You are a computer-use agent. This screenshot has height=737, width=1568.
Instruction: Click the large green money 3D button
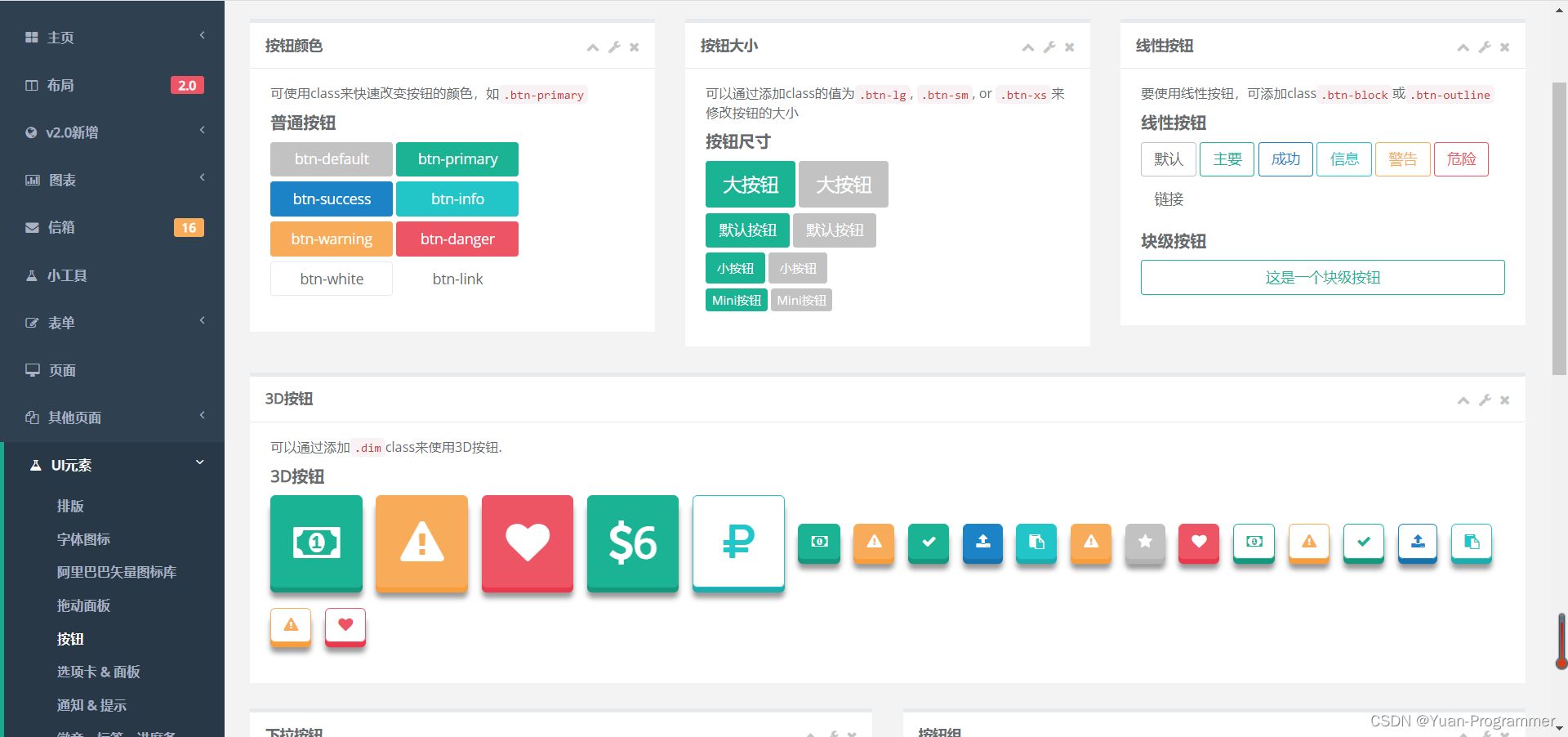click(316, 543)
